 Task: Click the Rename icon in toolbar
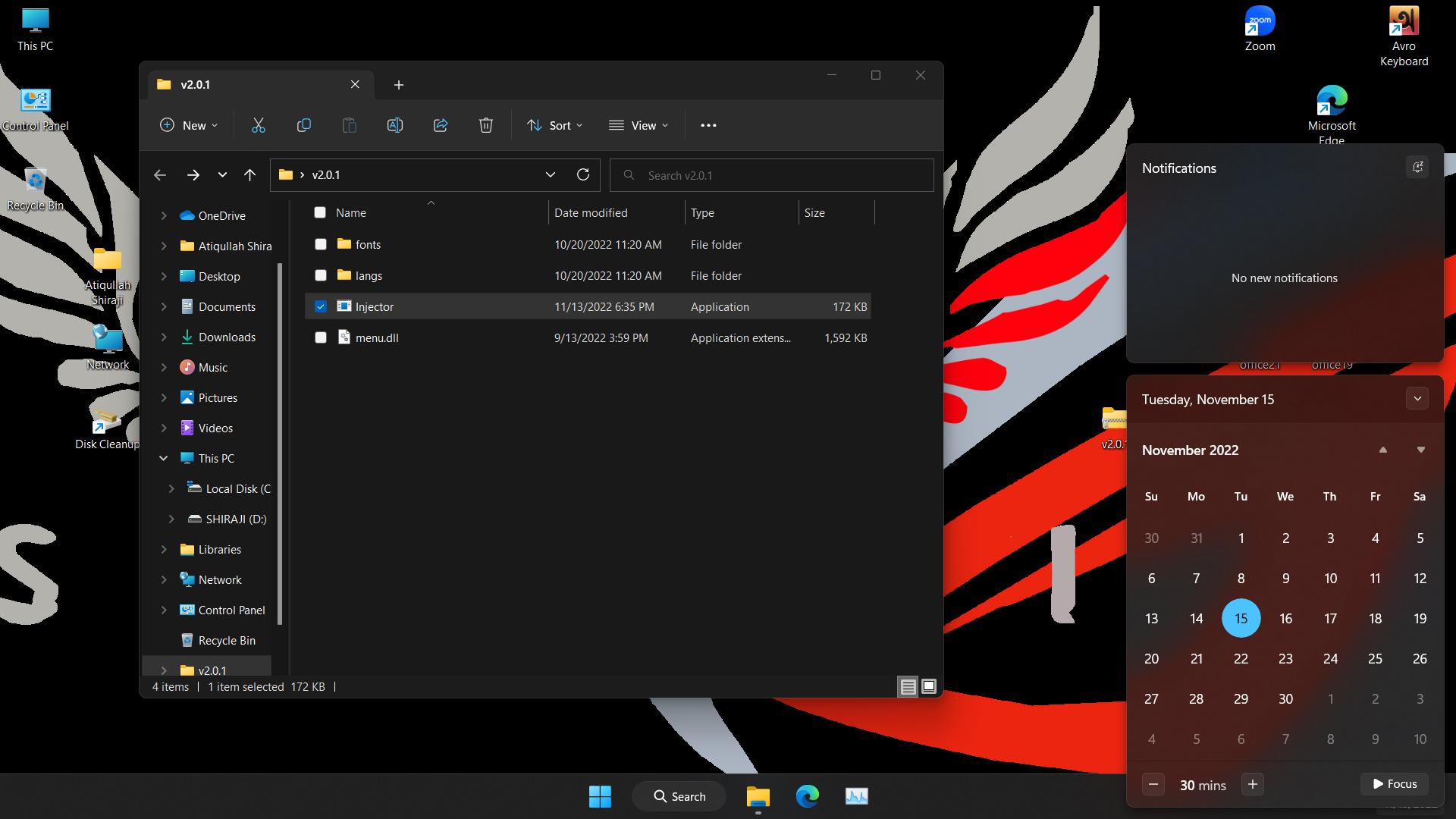pyautogui.click(x=394, y=125)
